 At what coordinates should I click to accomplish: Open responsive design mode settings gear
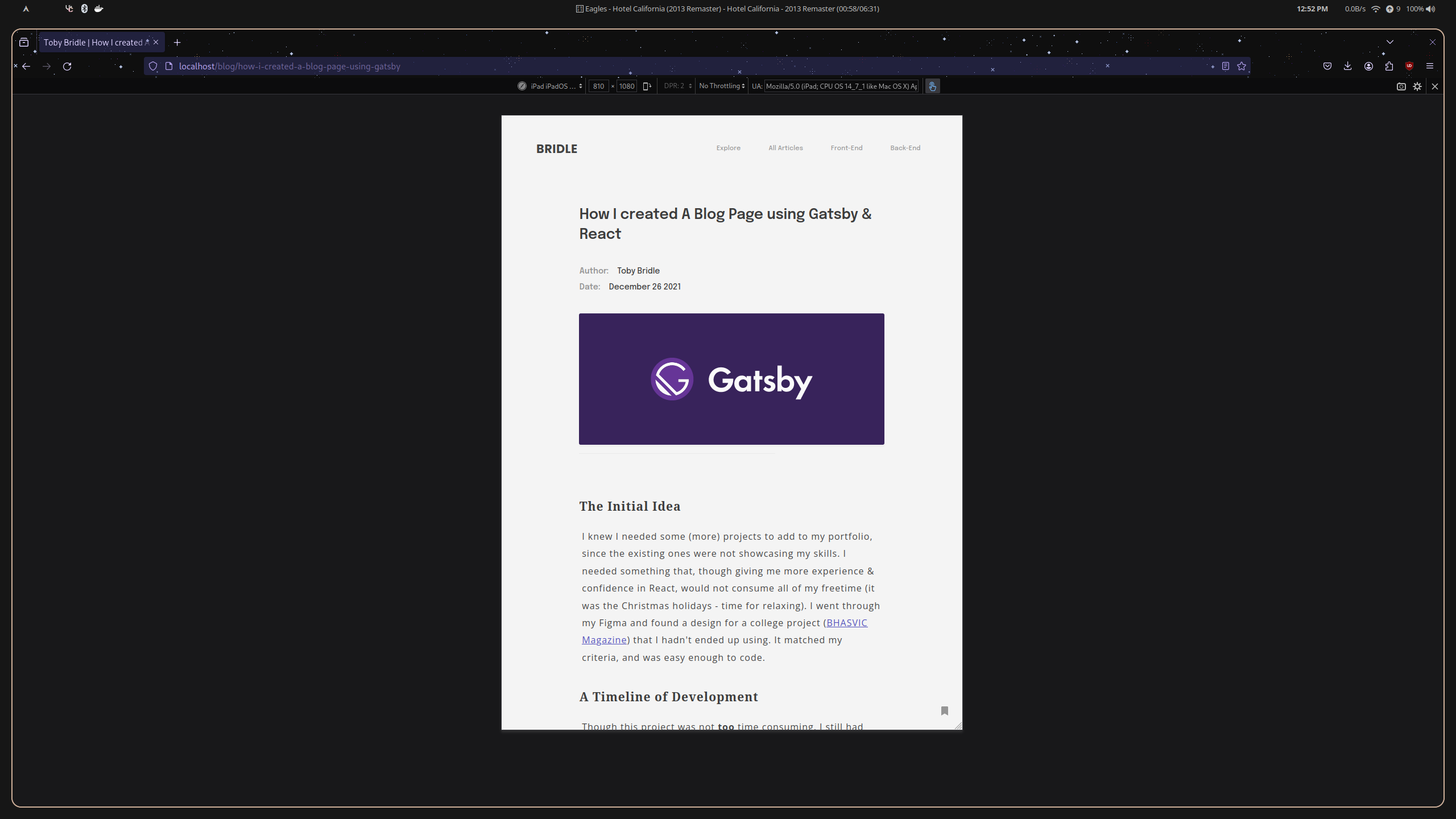[1417, 86]
